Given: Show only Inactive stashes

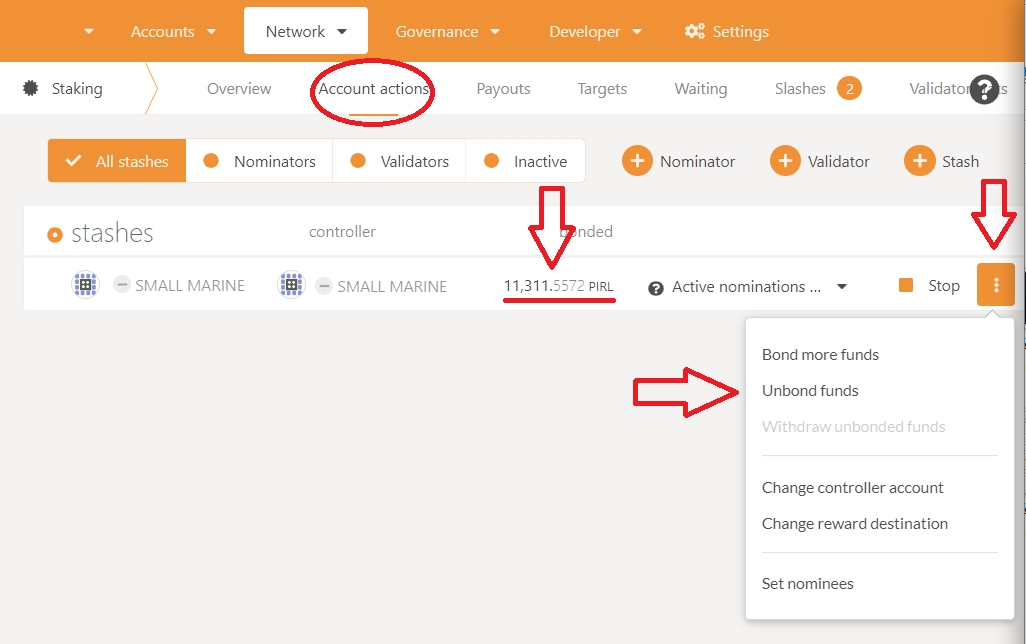Looking at the screenshot, I should 525,161.
